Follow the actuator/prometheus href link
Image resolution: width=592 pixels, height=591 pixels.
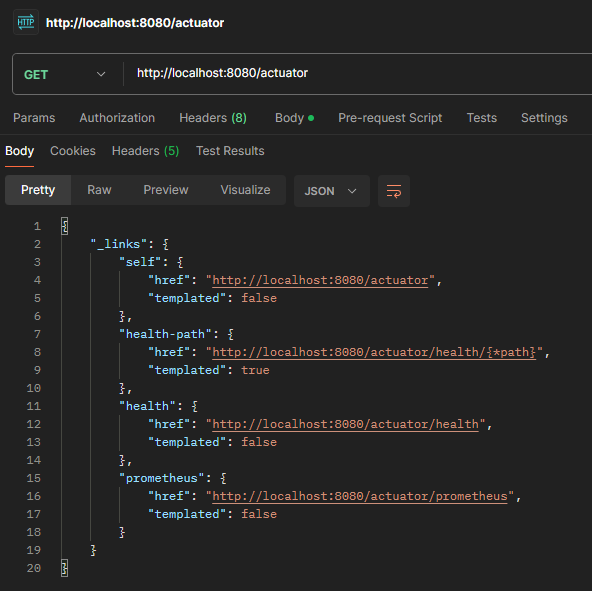pyautogui.click(x=360, y=496)
